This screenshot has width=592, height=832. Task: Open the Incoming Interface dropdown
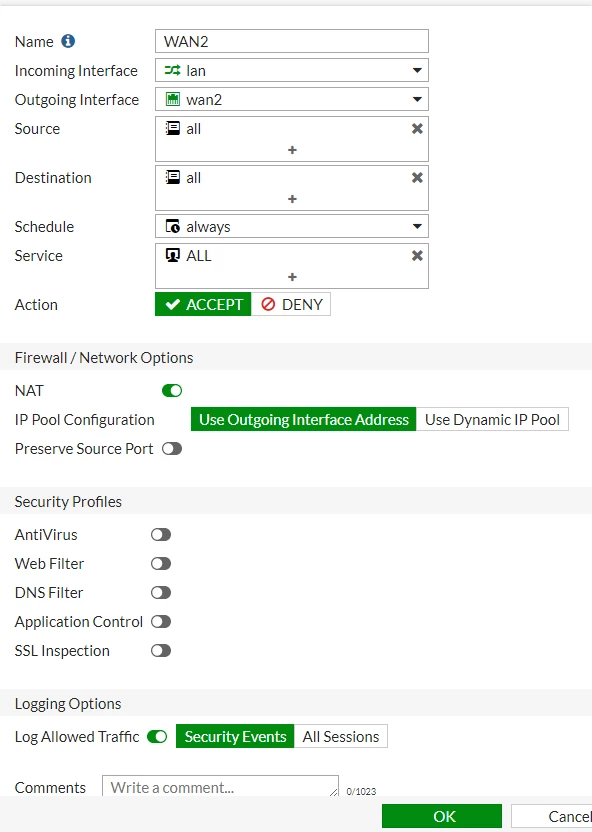pyautogui.click(x=292, y=70)
